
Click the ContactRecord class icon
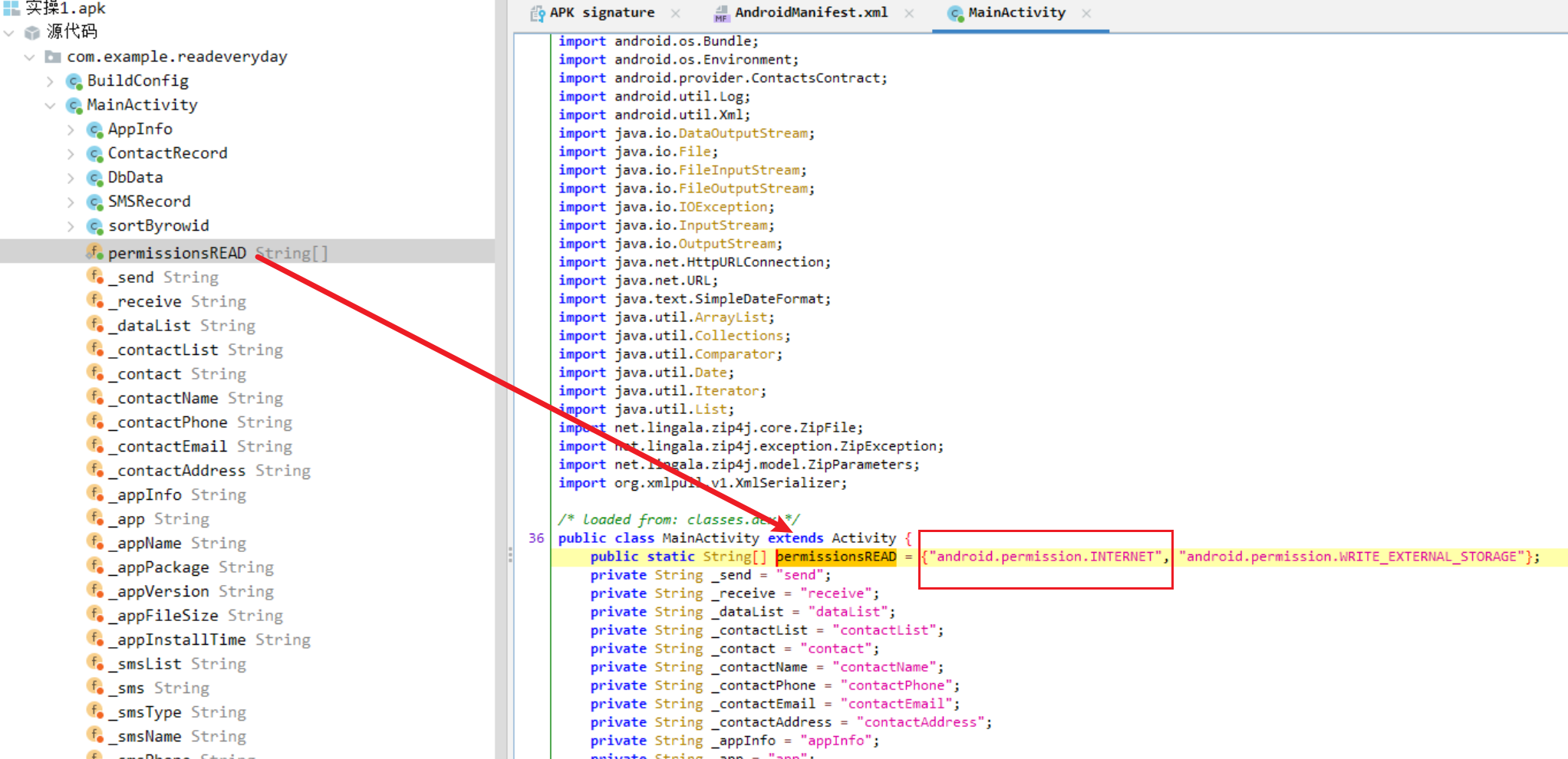click(95, 153)
